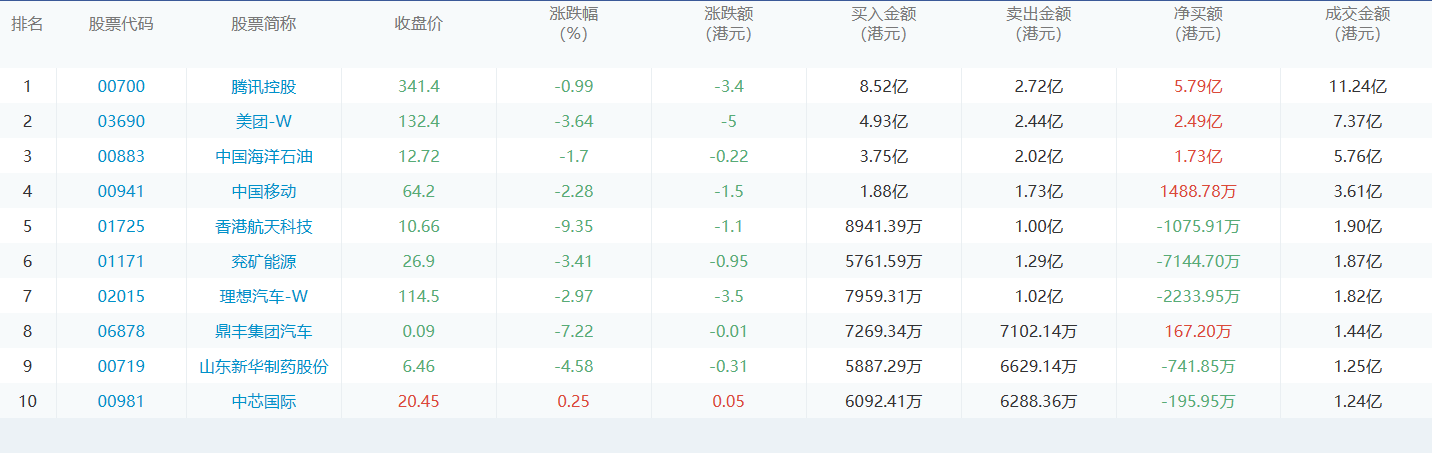
Task: Go to 兖矿能源 stock page
Action: click(x=264, y=262)
